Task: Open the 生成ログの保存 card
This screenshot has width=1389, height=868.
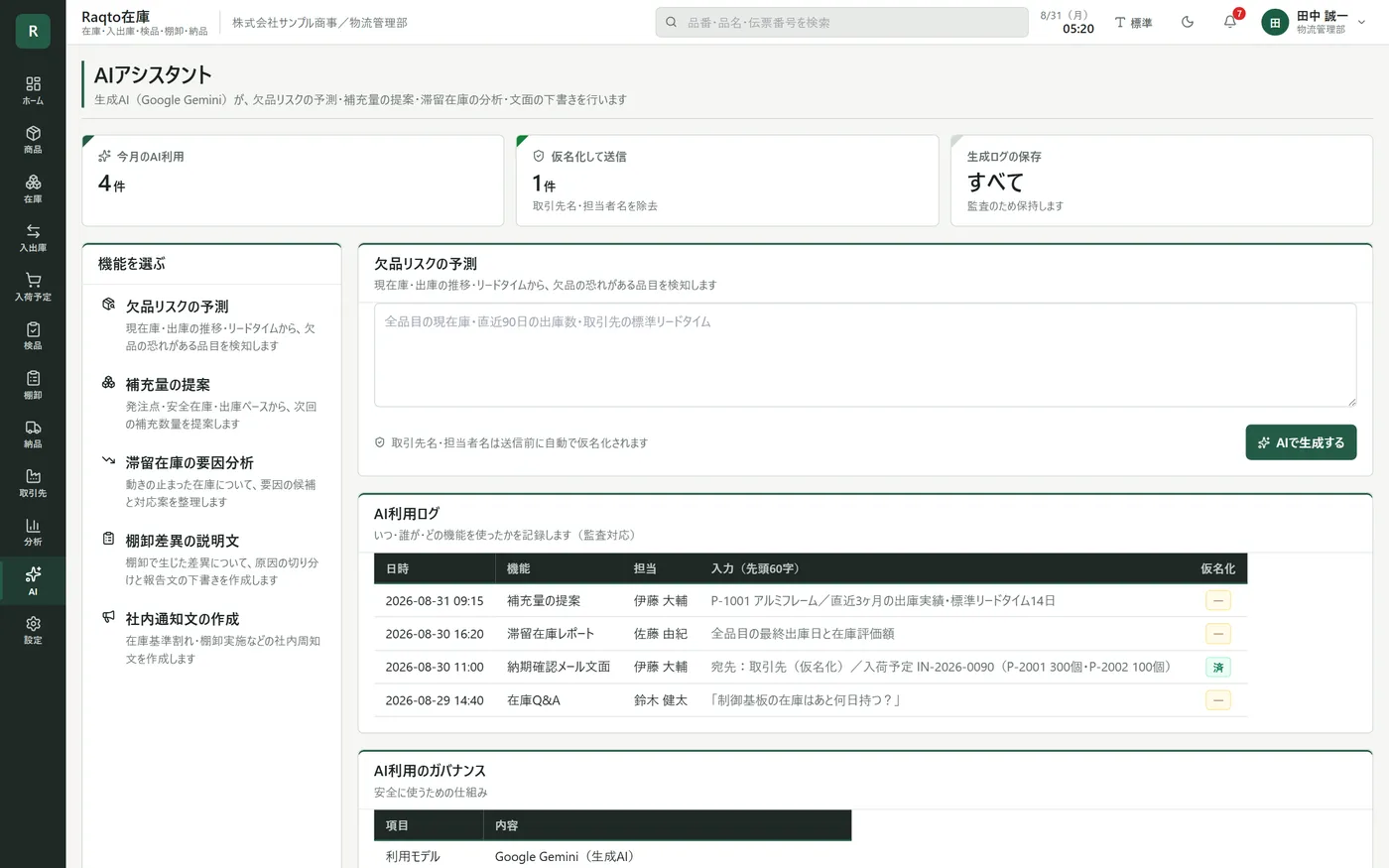Action: [1162, 181]
